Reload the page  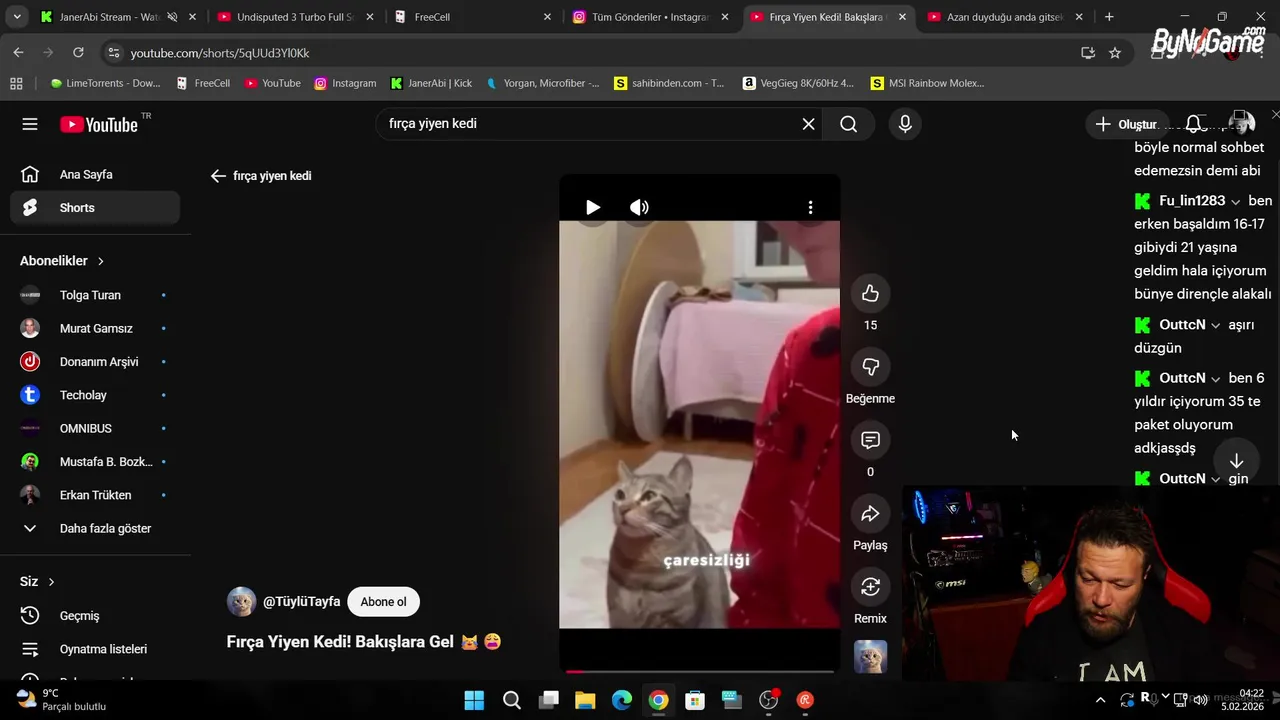click(x=78, y=52)
